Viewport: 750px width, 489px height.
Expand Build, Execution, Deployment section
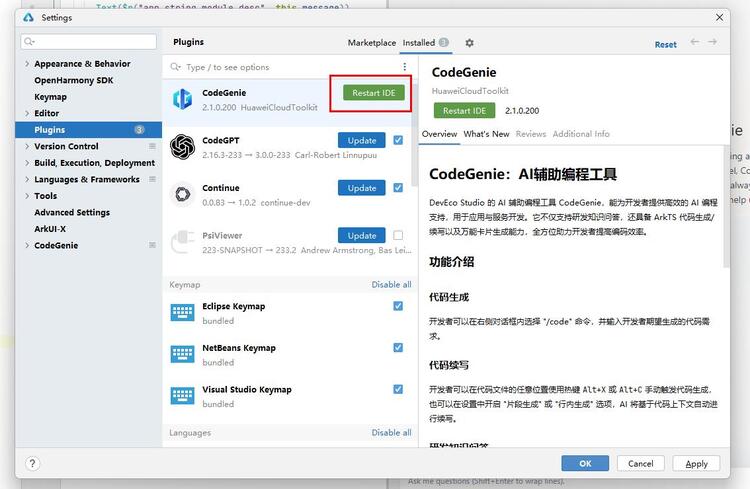27,163
